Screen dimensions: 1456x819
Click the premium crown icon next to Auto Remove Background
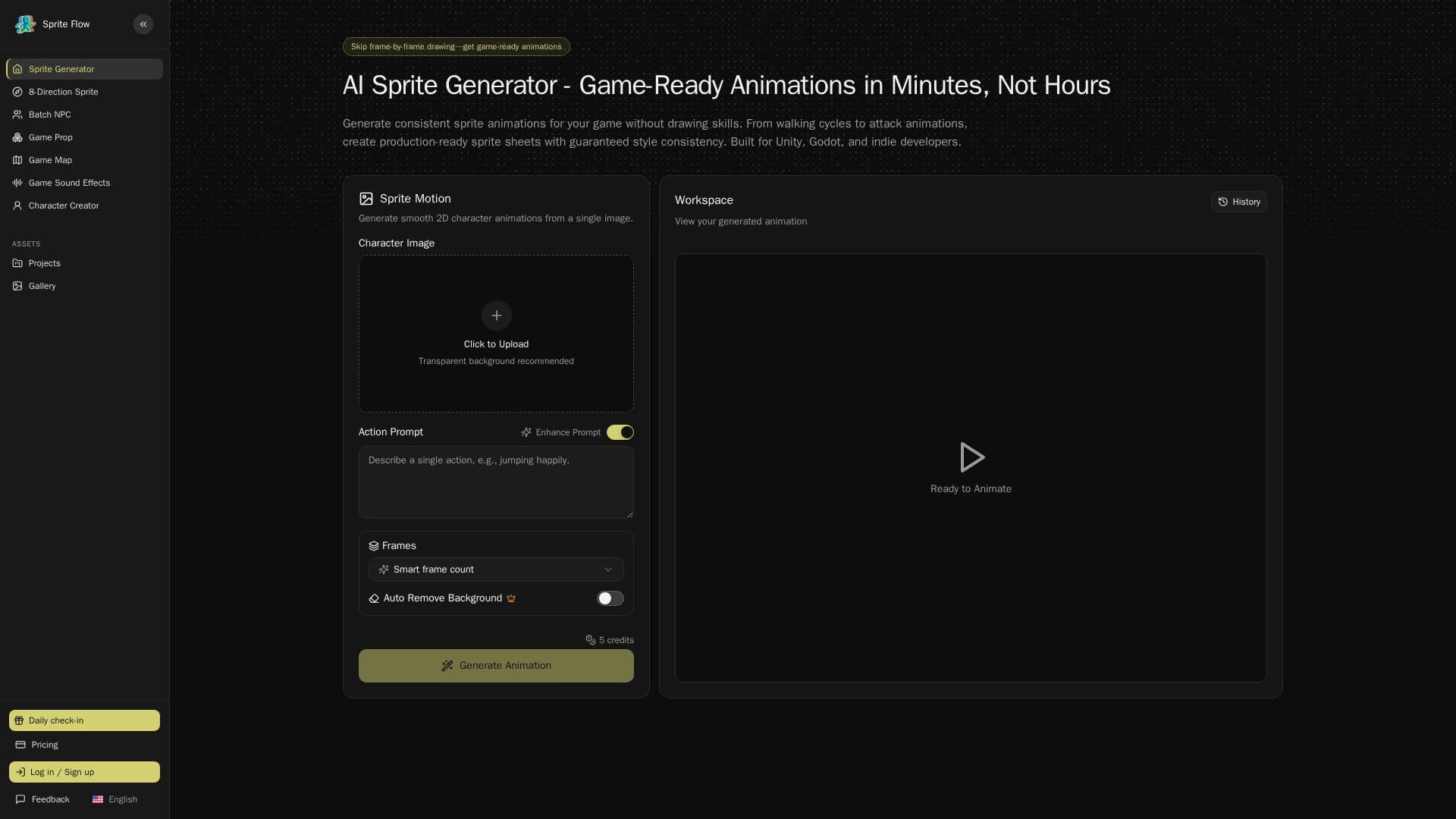pos(511,598)
